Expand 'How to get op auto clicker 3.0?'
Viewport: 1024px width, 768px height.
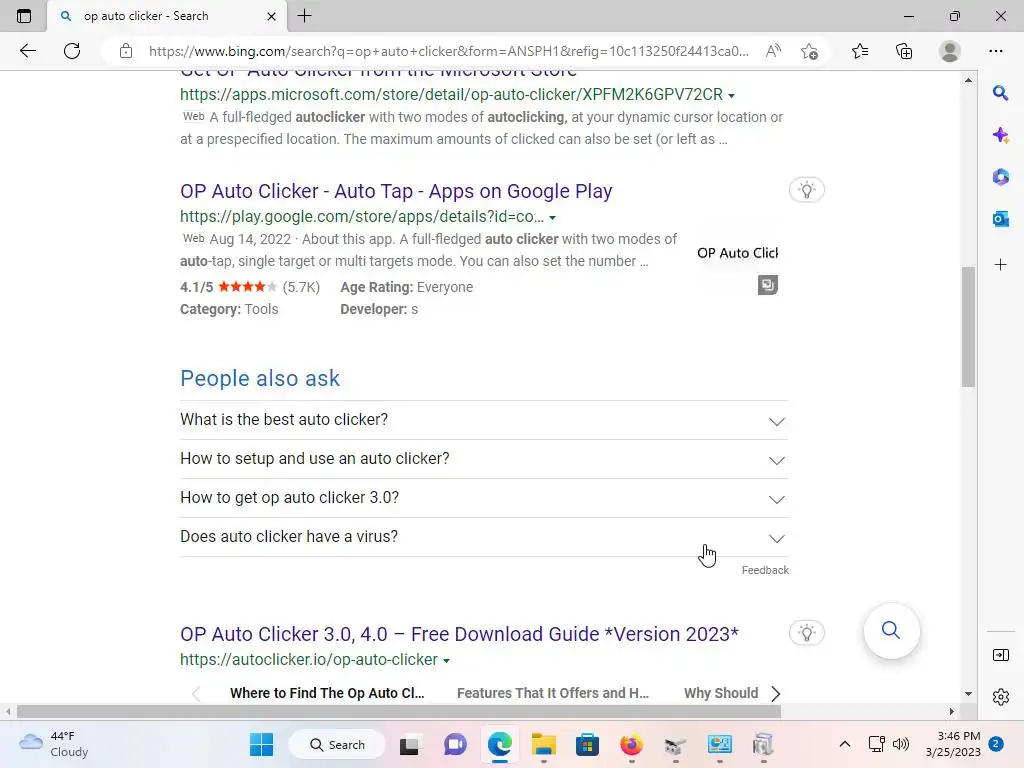tap(484, 498)
